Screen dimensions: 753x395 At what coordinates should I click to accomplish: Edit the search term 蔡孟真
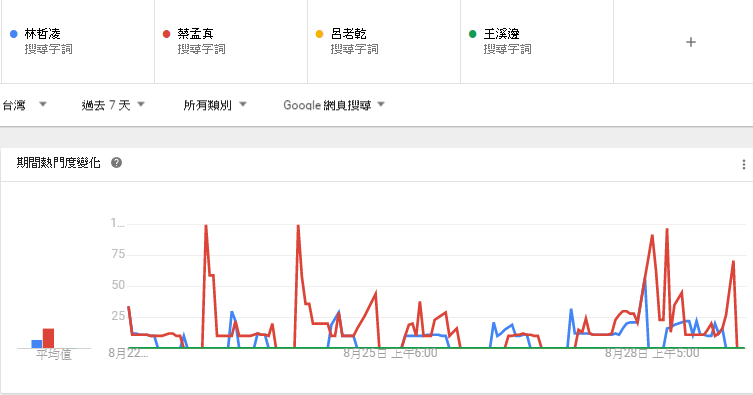[x=195, y=34]
